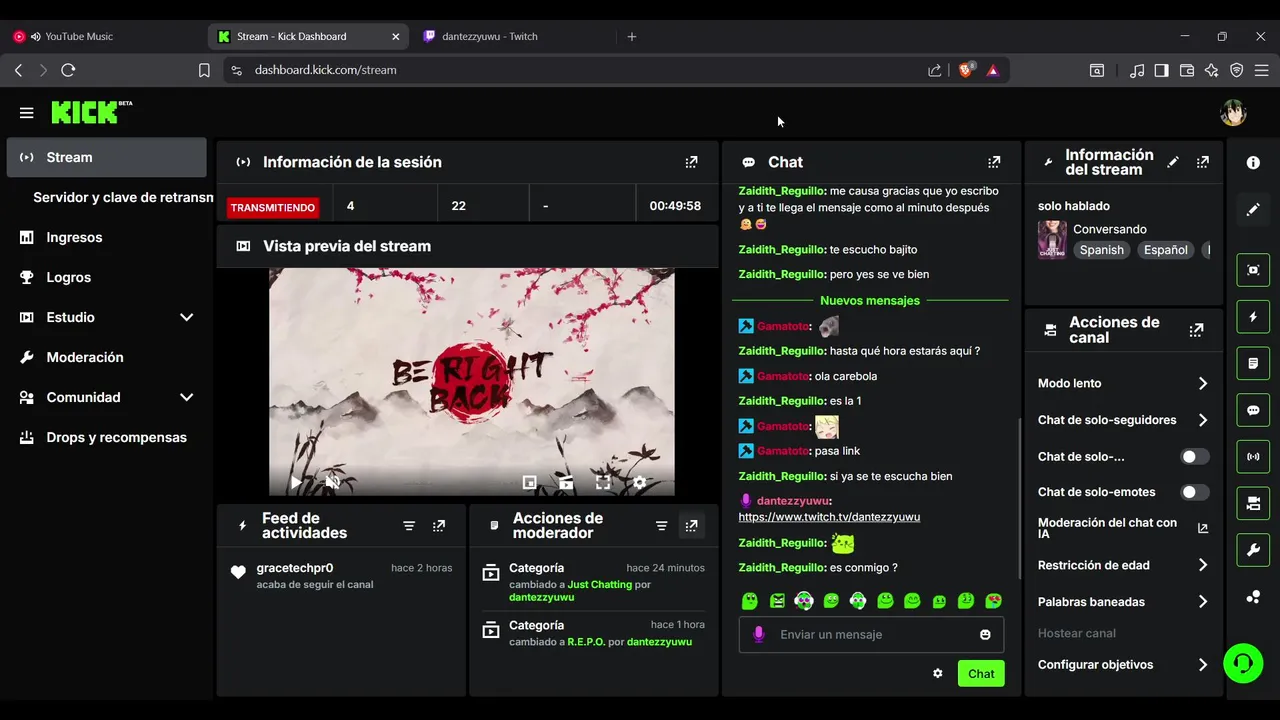Click the chat scrollbar
The image size is (1280, 720).
pos(1018,500)
